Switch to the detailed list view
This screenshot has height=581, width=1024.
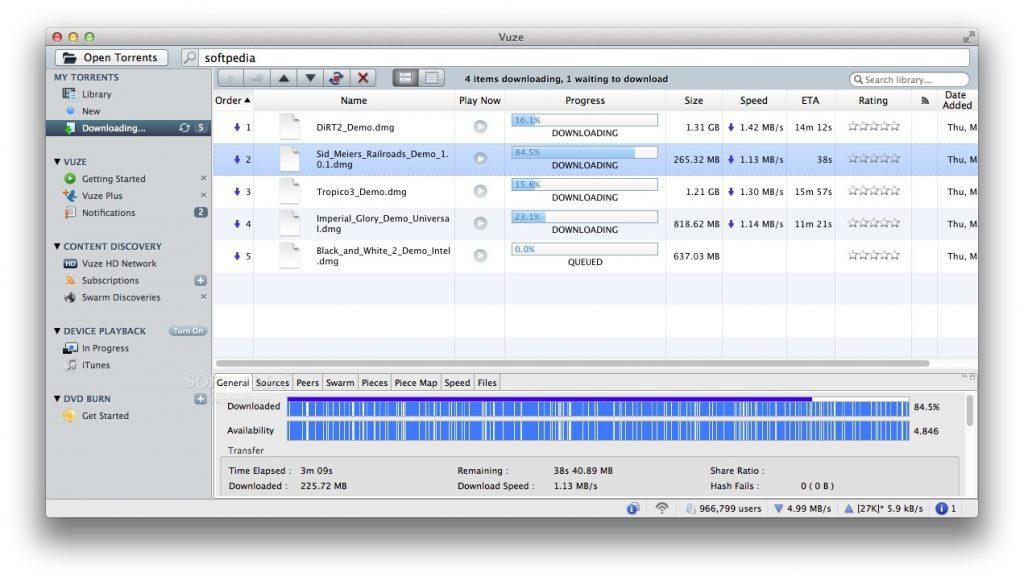coord(406,78)
